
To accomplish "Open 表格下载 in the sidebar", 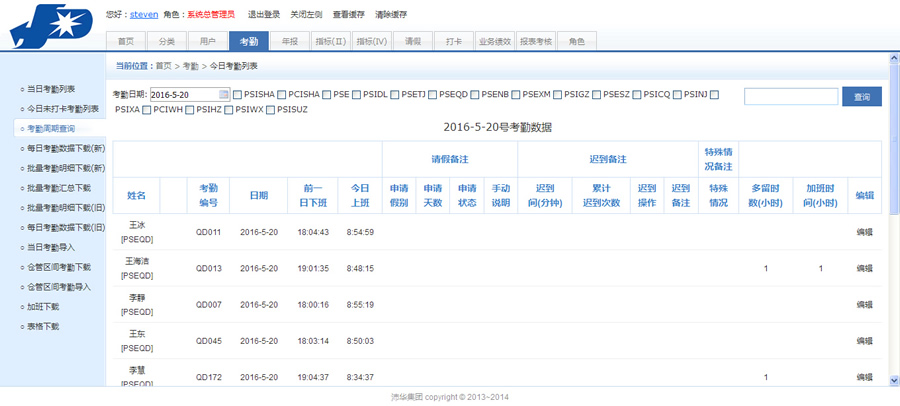I will (43, 326).
